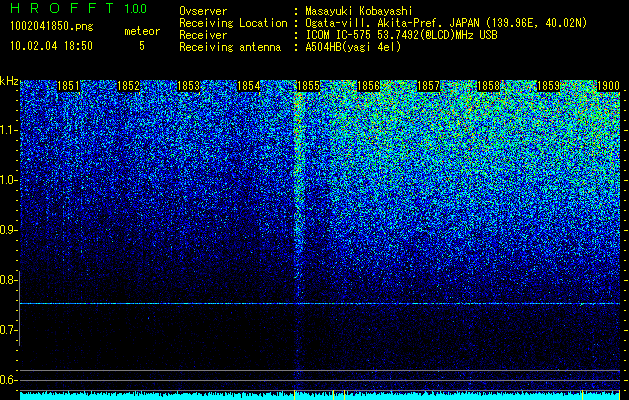Click the yellow bottom-strip marker directly below 1855
Image resolution: width=629 pixels, height=400 pixels.
click(x=295, y=395)
